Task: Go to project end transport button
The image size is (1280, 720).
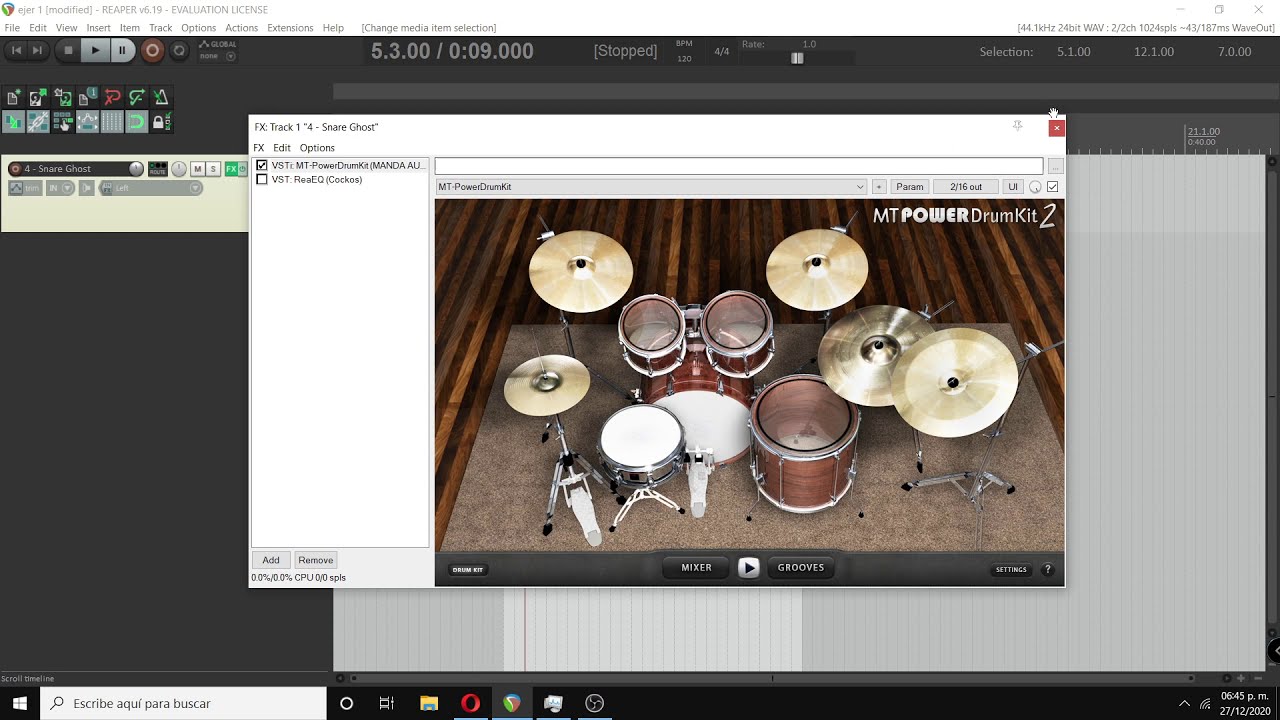Action: pos(38,50)
